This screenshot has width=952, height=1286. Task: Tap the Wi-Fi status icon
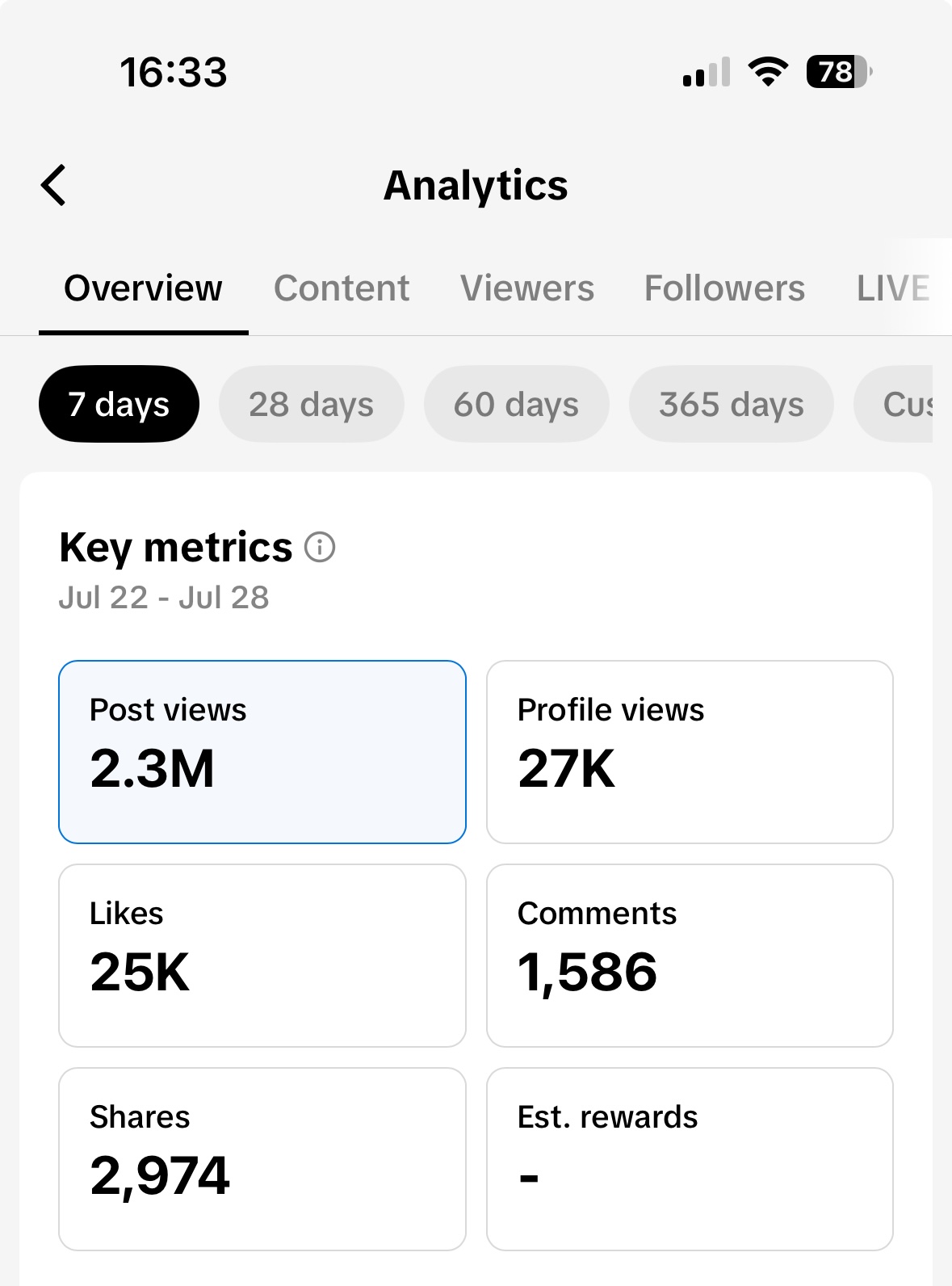(x=768, y=72)
